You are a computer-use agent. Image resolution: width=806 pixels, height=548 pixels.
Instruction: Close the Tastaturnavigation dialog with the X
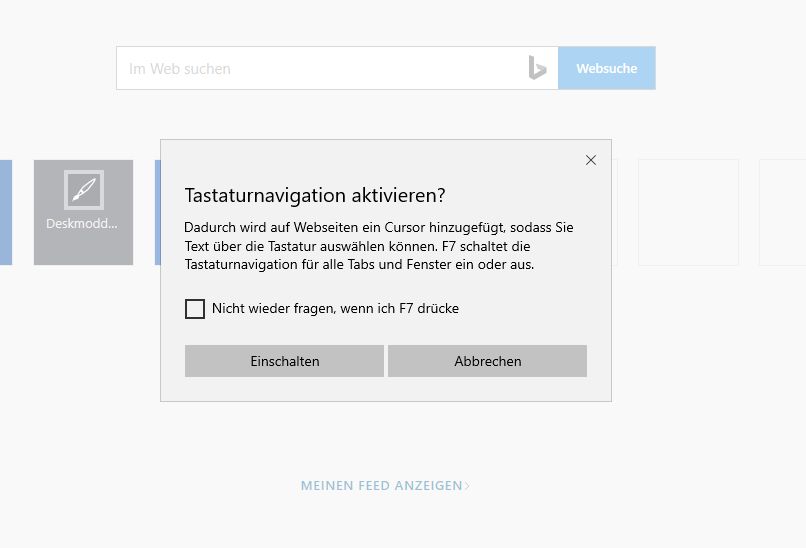(591, 160)
